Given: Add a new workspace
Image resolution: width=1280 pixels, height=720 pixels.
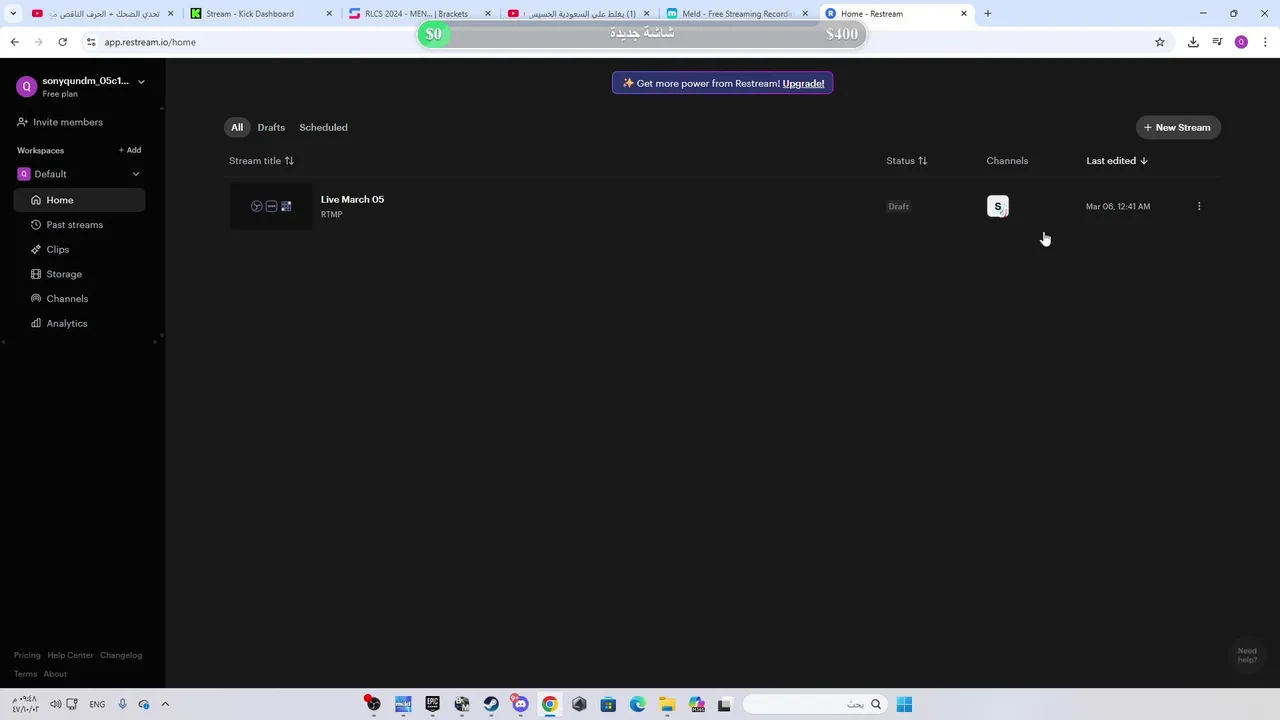Looking at the screenshot, I should [130, 150].
